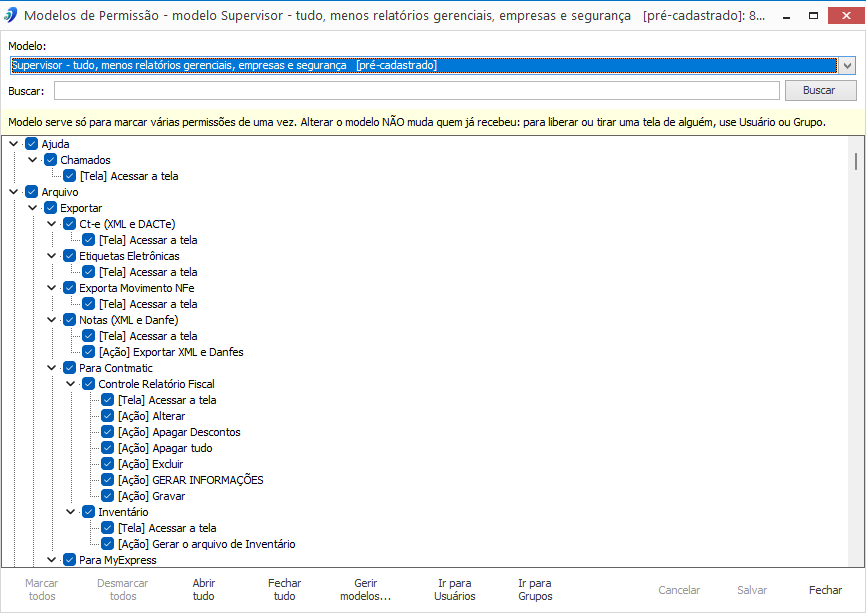Click the app icon in the title bar
The height and width of the screenshot is (613, 866).
[x=10, y=15]
